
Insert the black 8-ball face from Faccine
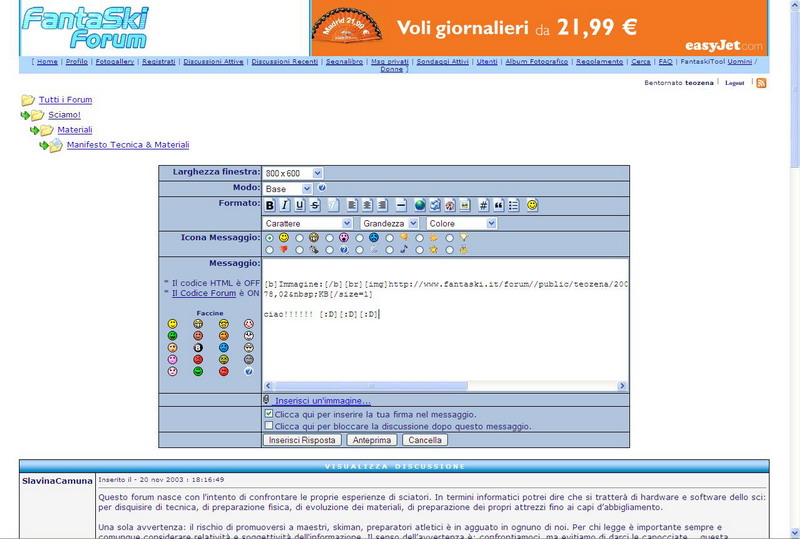[198, 348]
